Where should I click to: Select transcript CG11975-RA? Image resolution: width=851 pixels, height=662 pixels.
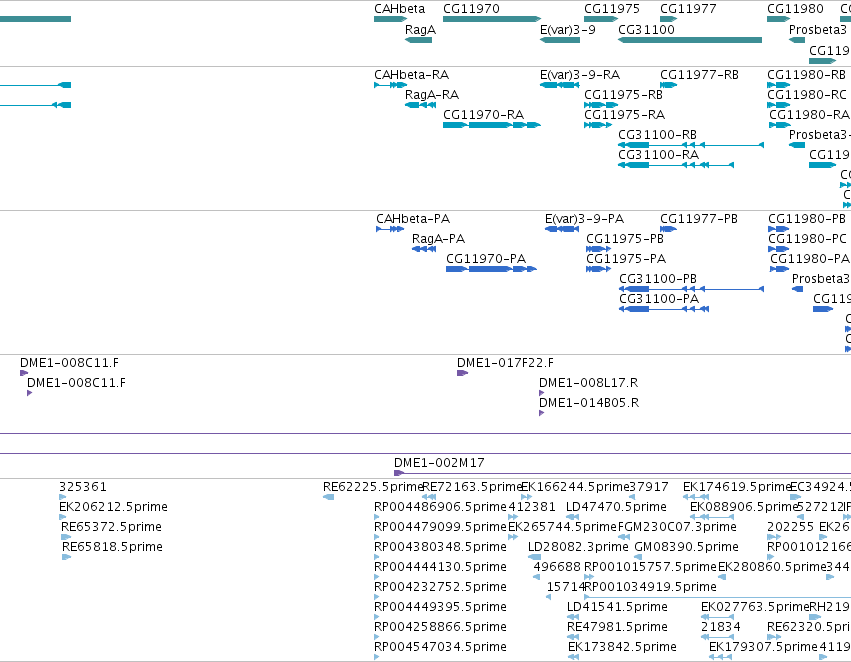[x=625, y=115]
